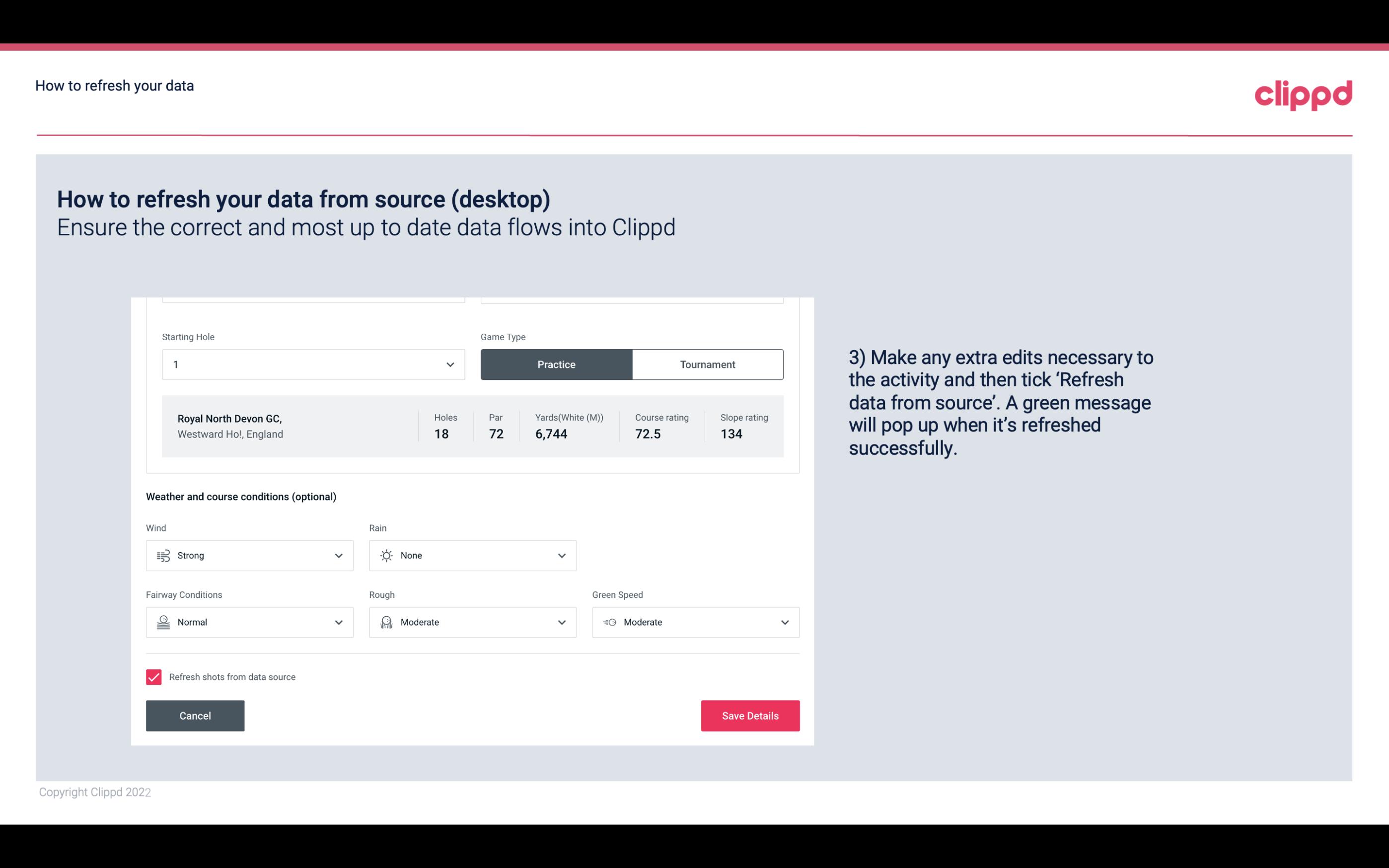The image size is (1389, 868).
Task: Click the rough condition dropdown icon
Action: pyautogui.click(x=561, y=622)
